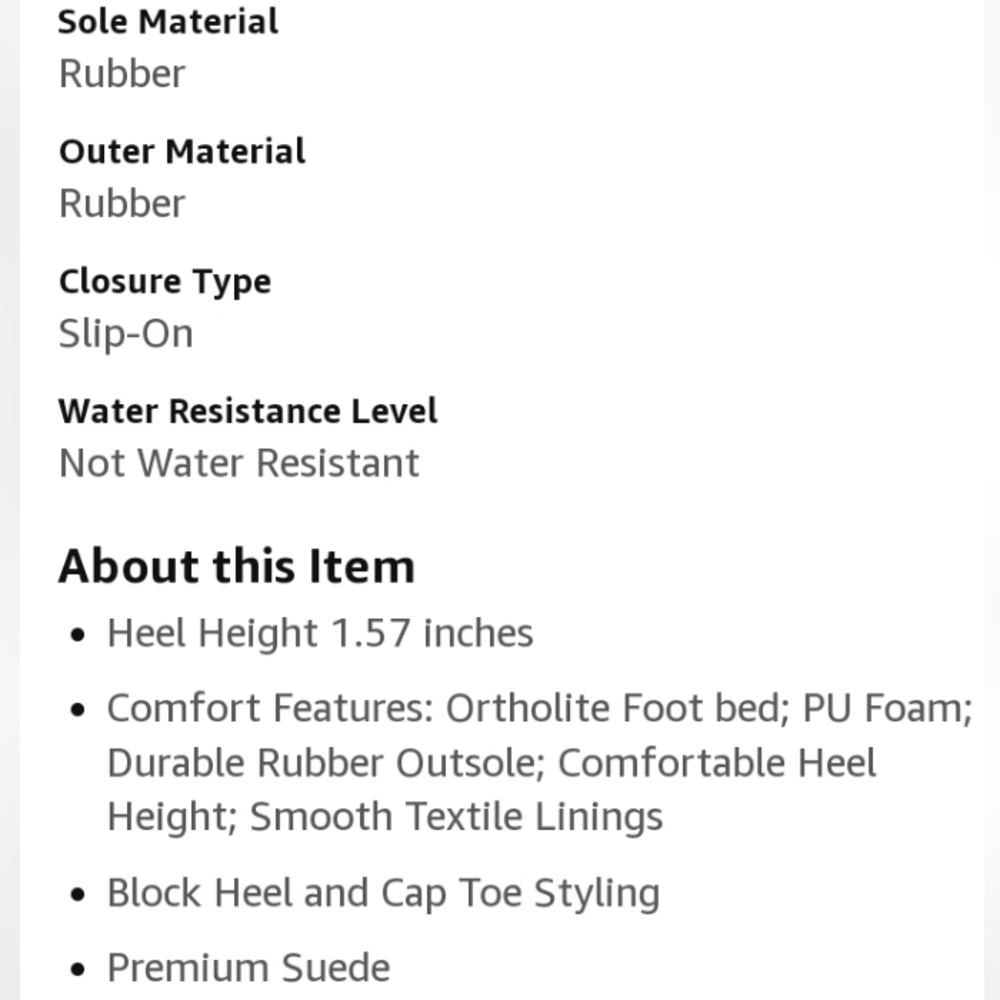Select the Premium Suede bullet text
This screenshot has width=1000, height=1000.
pyautogui.click(x=249, y=968)
